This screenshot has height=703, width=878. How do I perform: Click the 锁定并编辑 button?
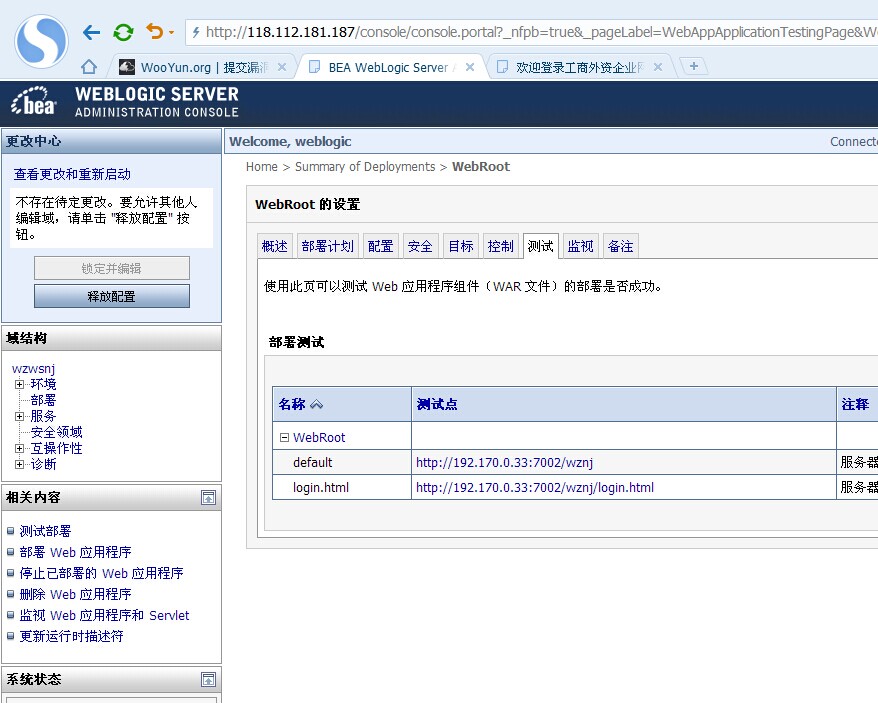pos(112,268)
